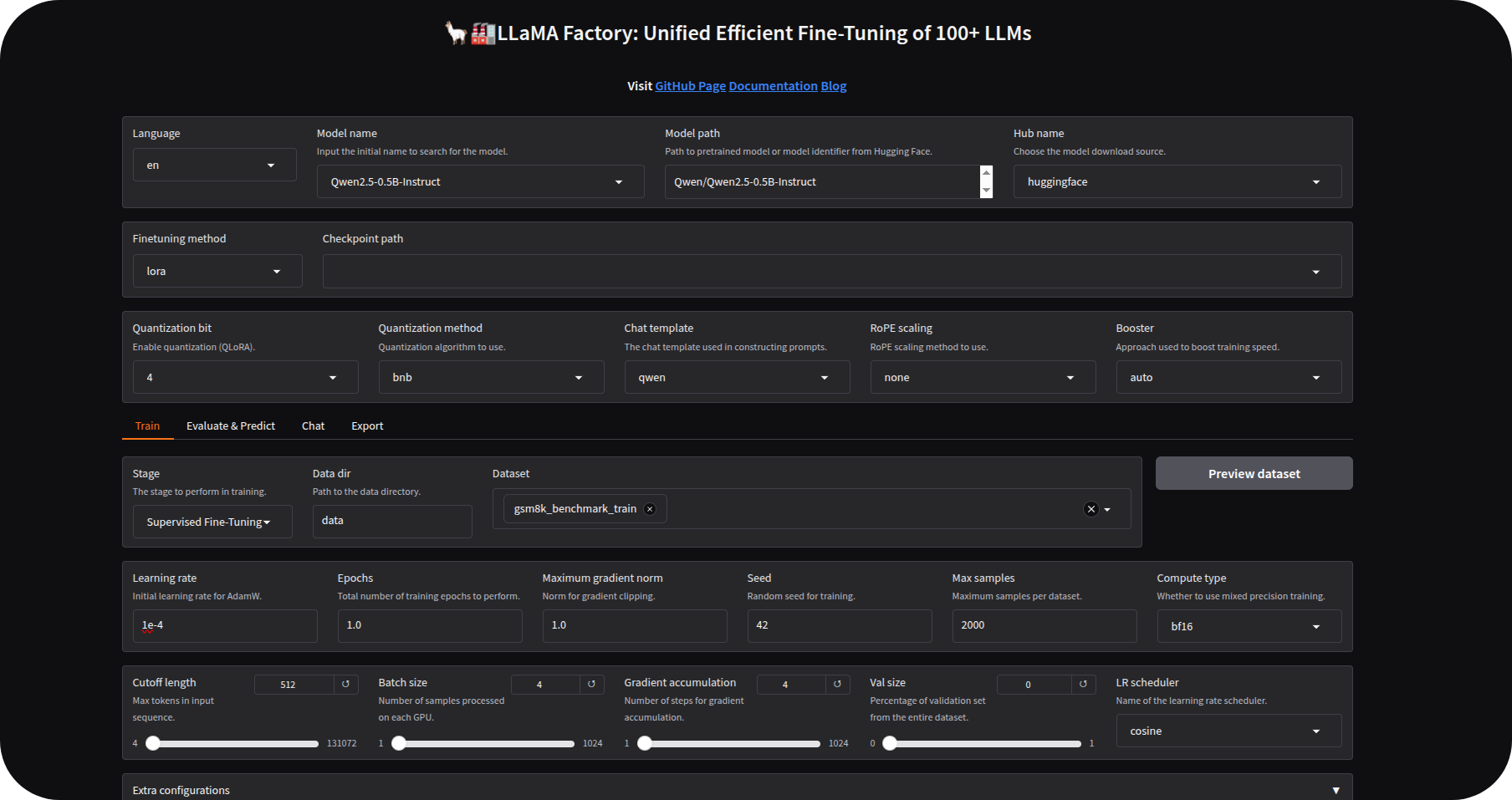Focus the Epochs input field

coord(430,625)
